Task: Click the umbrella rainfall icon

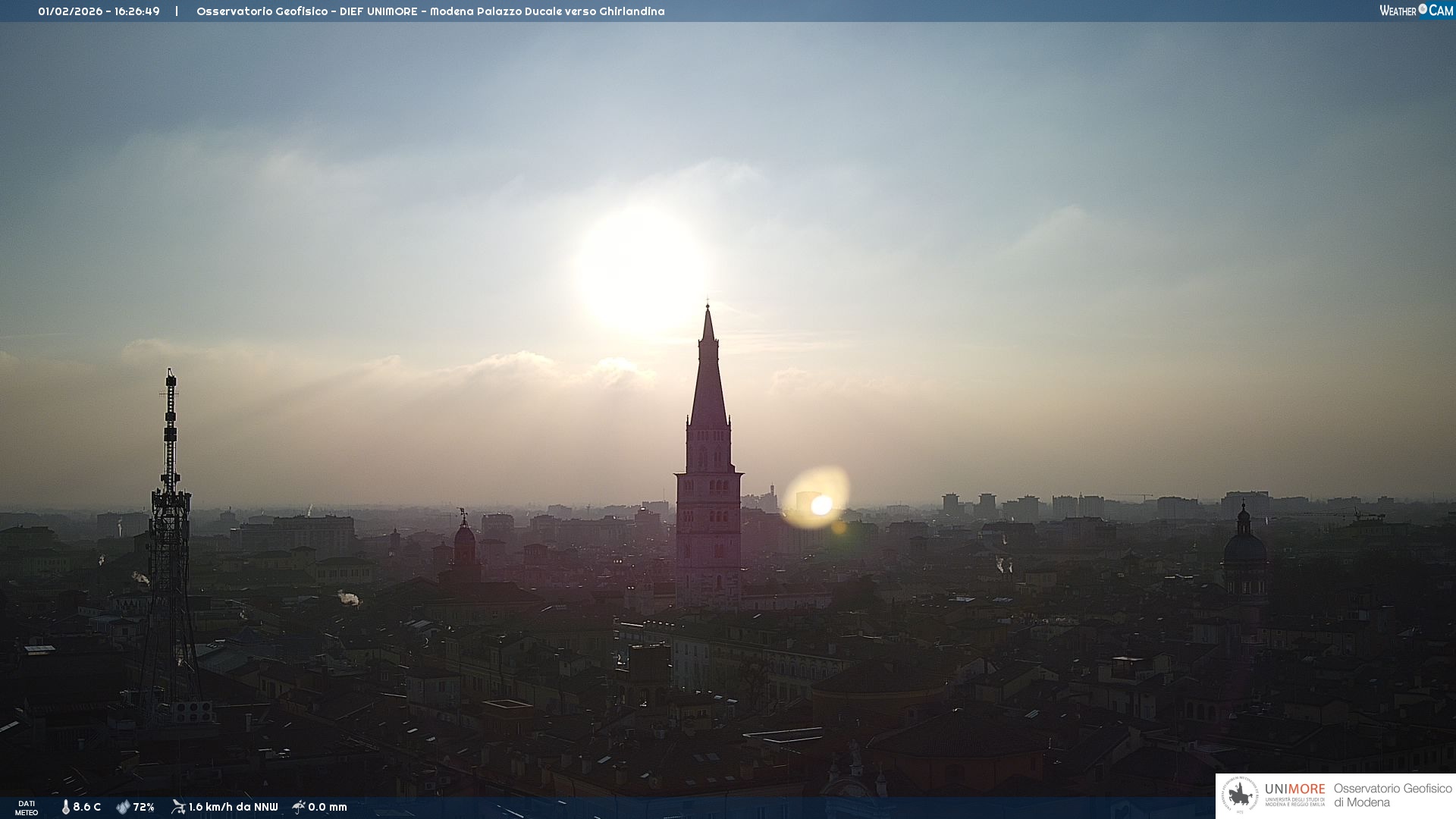Action: [x=299, y=807]
